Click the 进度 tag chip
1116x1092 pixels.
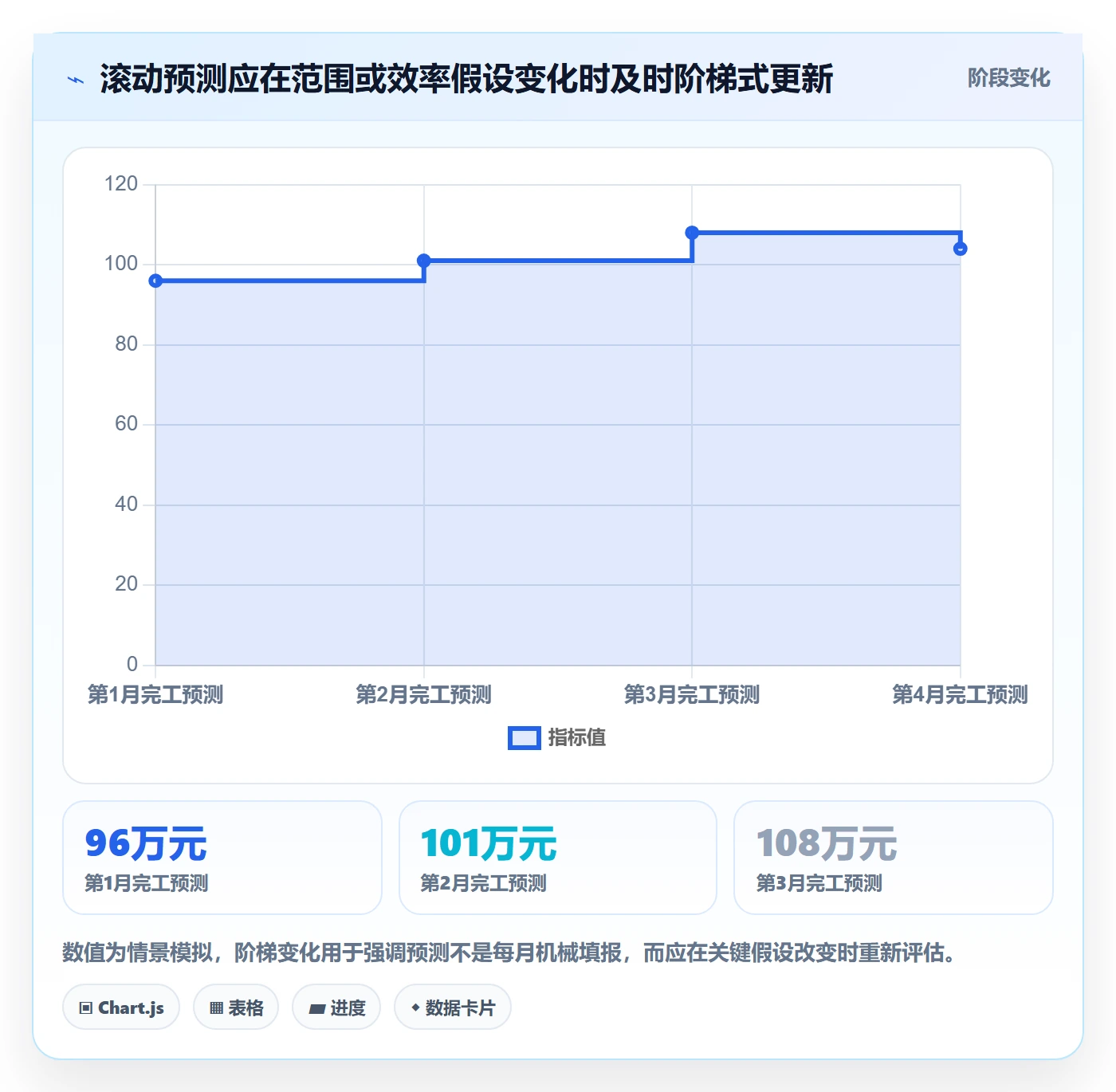336,1008
